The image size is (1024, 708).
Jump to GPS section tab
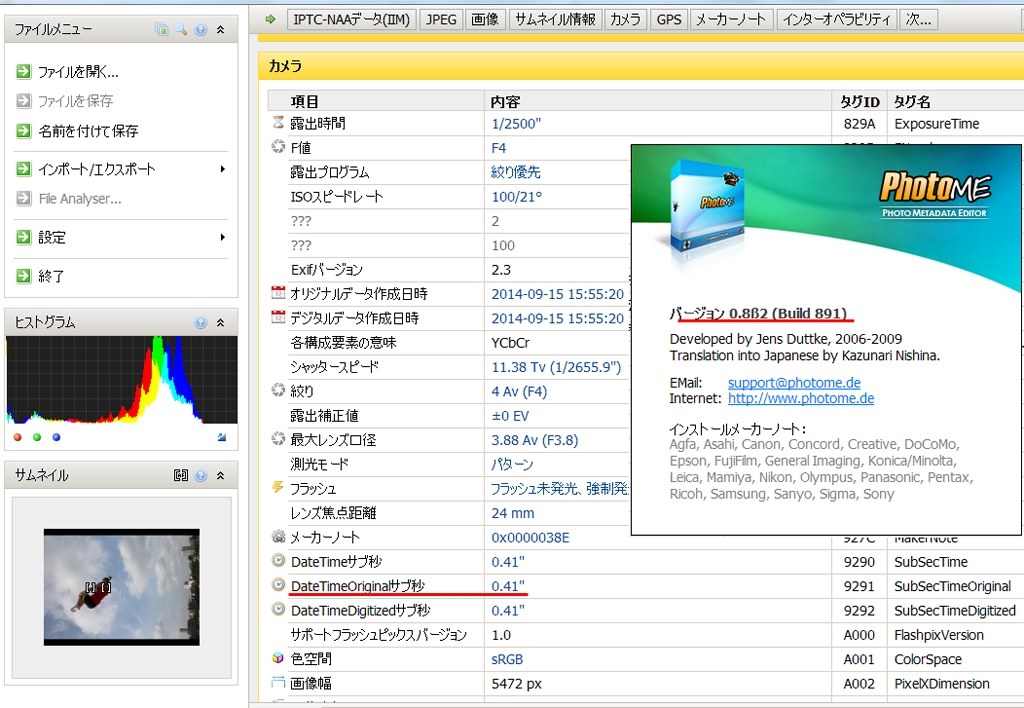pyautogui.click(x=669, y=20)
